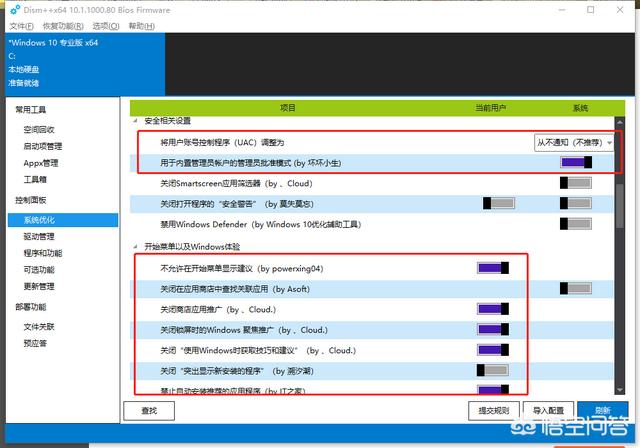This screenshot has height=448, width=640.
Task: Click the 提交规则 button
Action: pos(494,410)
